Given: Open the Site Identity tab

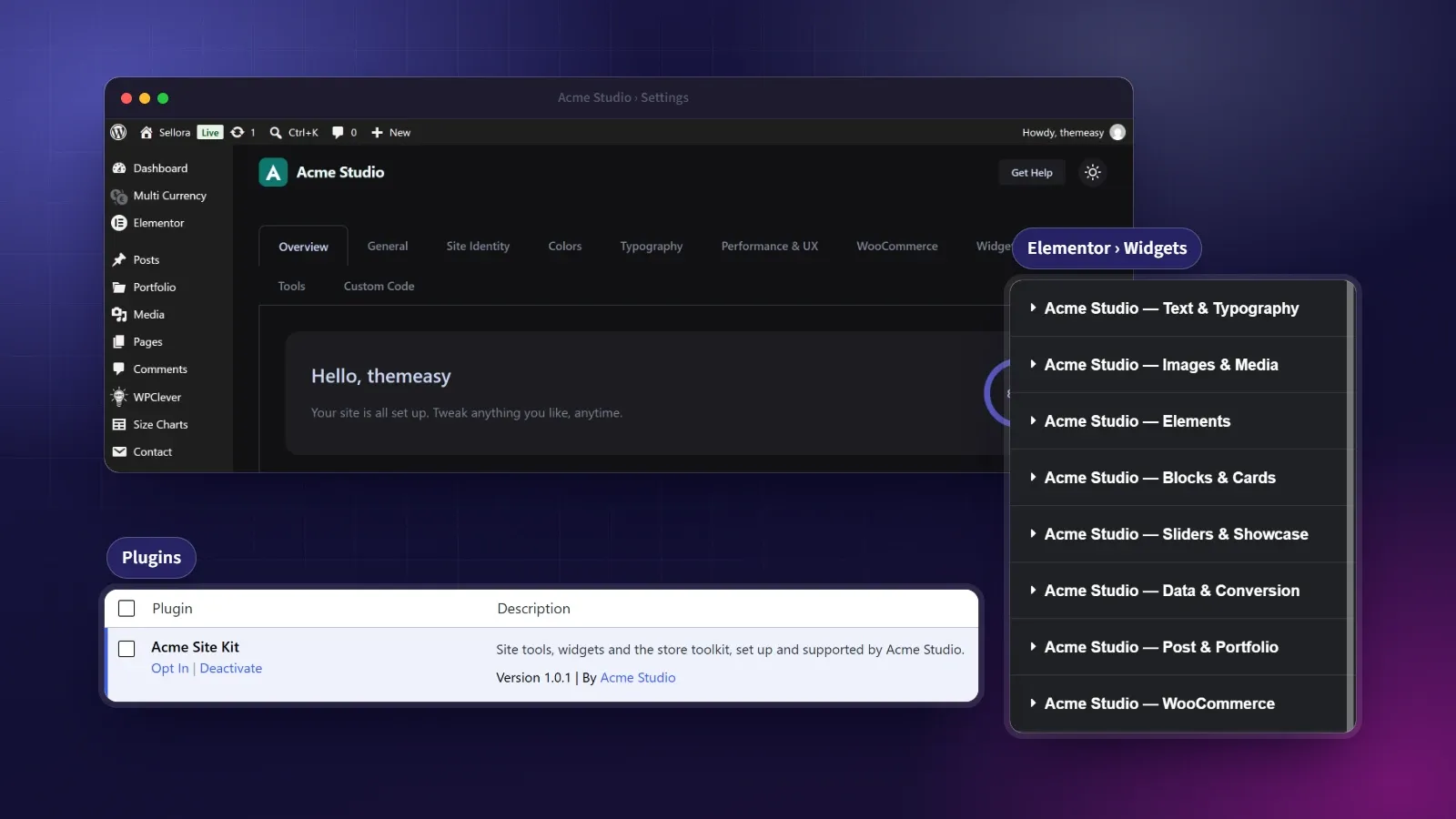Looking at the screenshot, I should pyautogui.click(x=478, y=247).
